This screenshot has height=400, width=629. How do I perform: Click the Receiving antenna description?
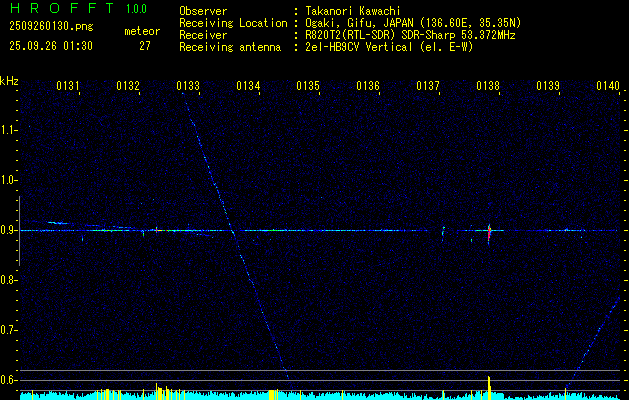(x=389, y=47)
